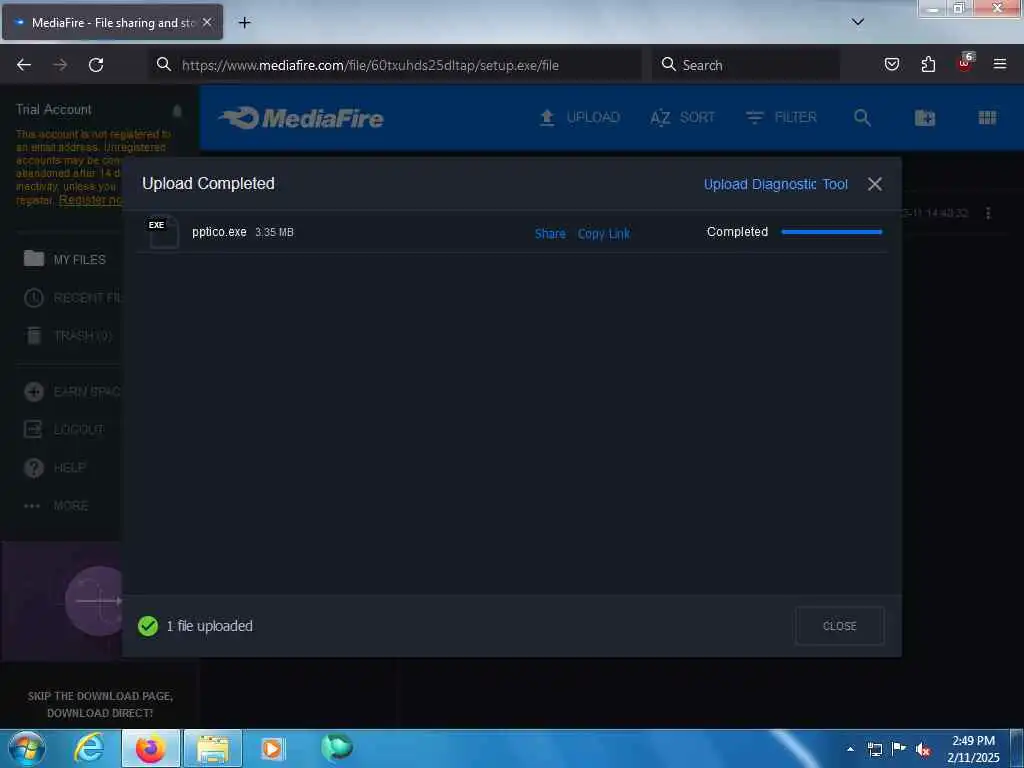1024x768 pixels.
Task: Open HELP in sidebar
Action: click(55, 468)
